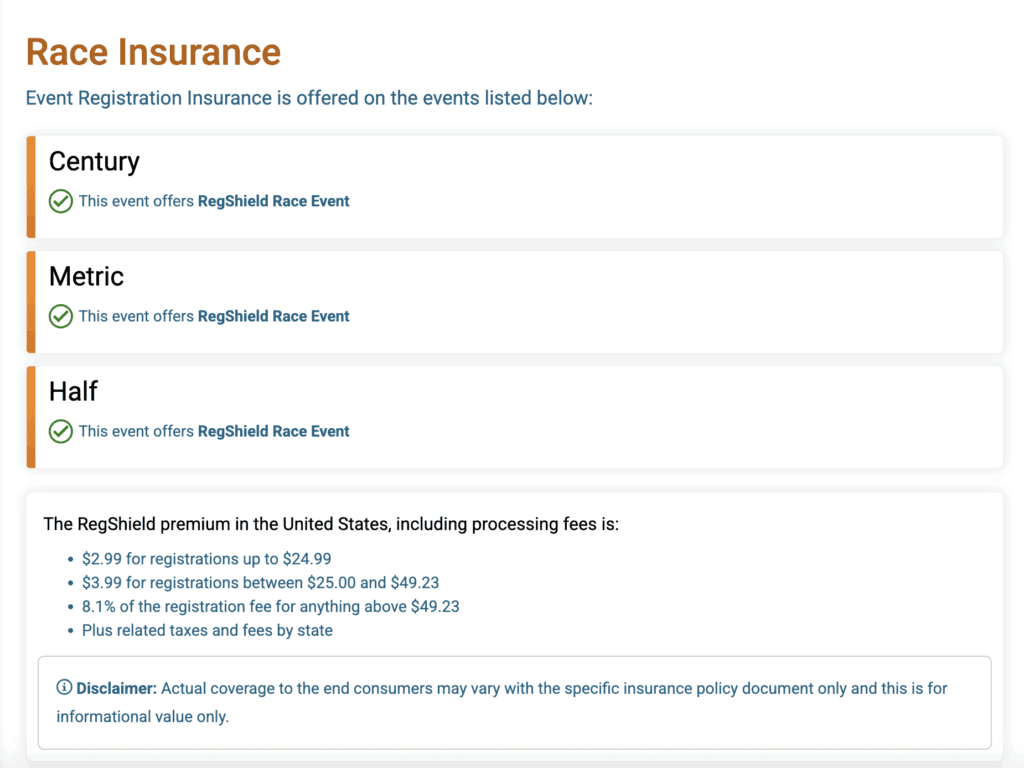Click the orange bar on Half card
Screen dimensions: 1024x768
(x=31, y=417)
